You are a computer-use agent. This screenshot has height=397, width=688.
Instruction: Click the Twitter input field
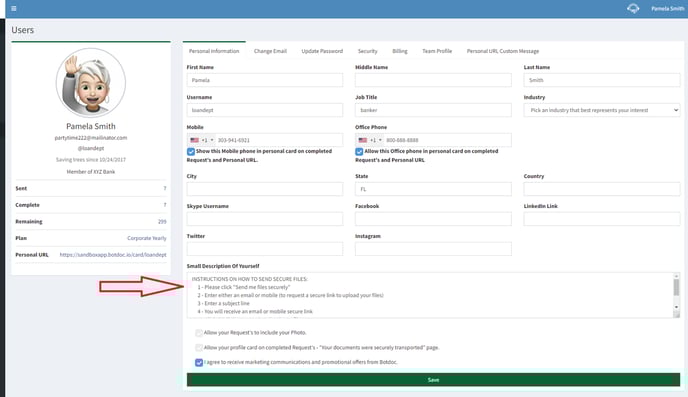tap(265, 249)
